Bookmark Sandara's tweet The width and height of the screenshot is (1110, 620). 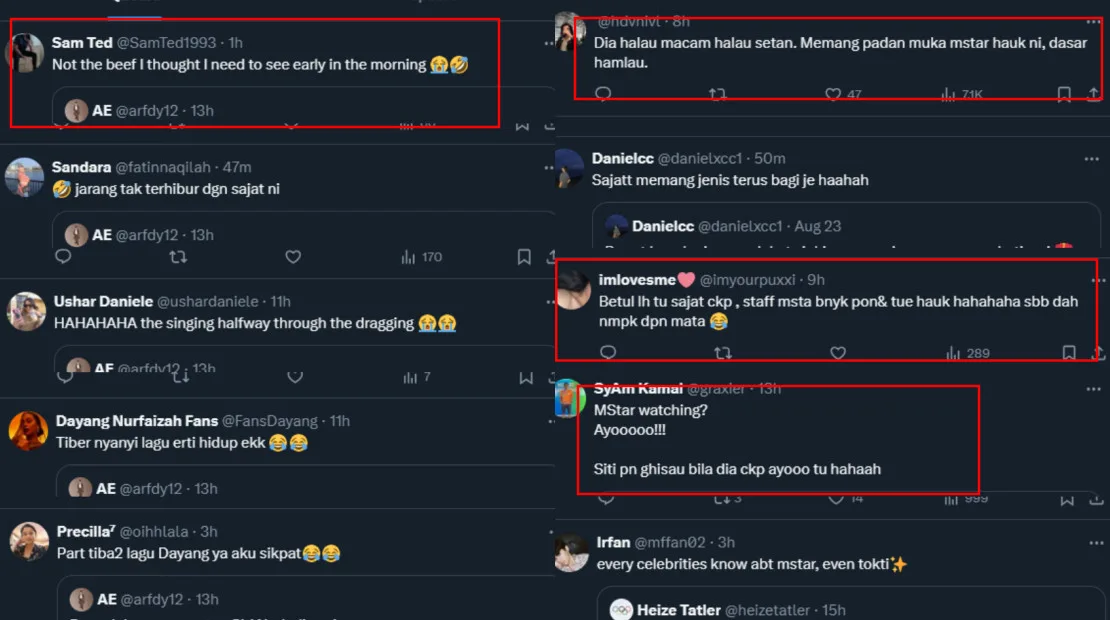(x=524, y=257)
